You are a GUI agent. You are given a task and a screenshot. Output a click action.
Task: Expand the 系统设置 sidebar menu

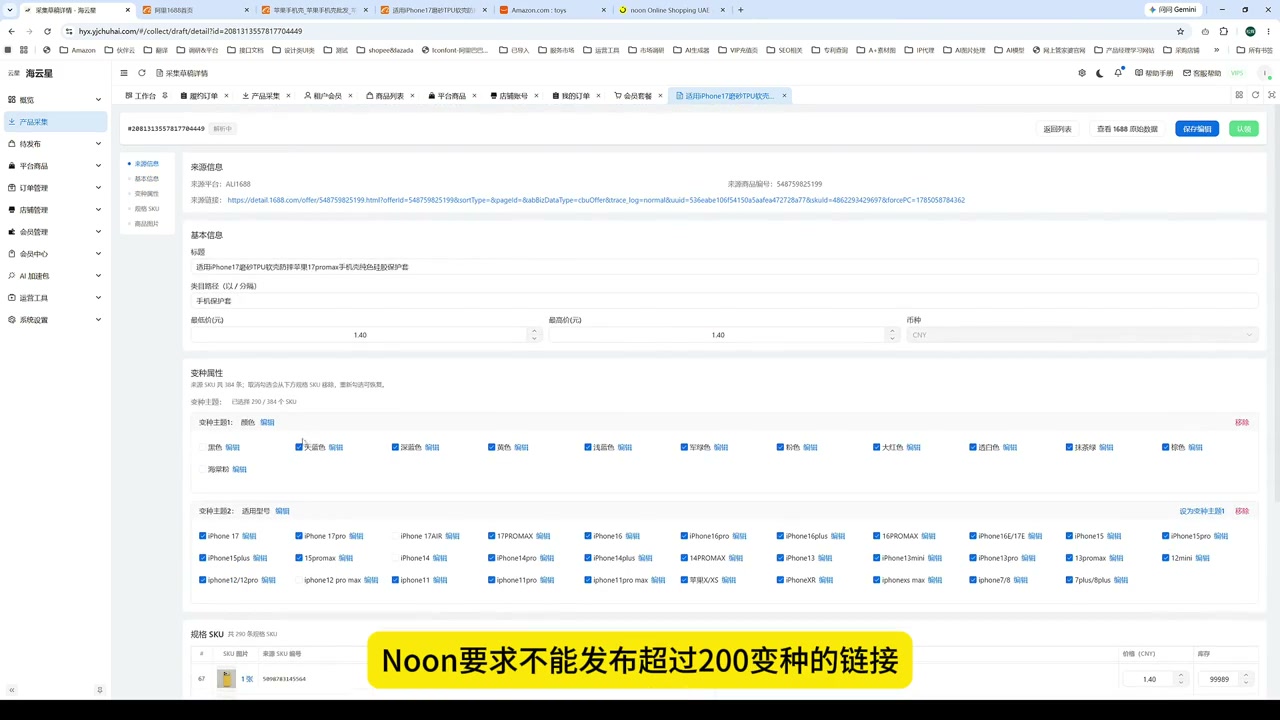click(x=54, y=320)
